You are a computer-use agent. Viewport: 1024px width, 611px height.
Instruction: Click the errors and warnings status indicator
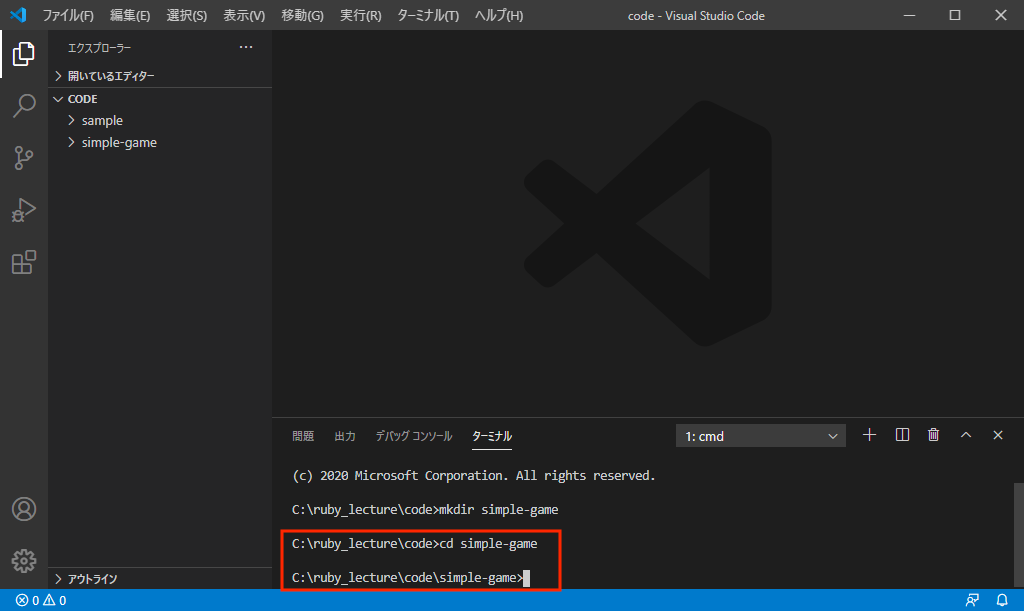[41, 601]
